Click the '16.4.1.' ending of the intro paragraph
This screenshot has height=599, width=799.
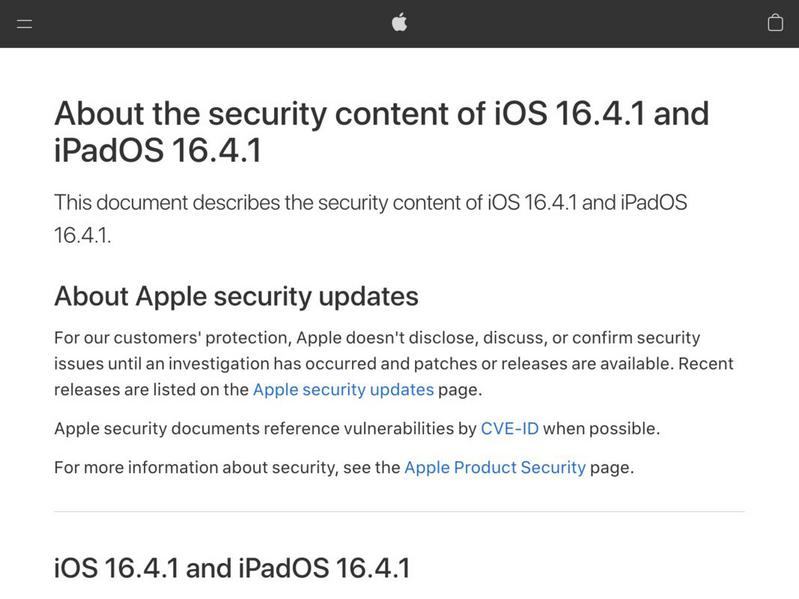[83, 236]
